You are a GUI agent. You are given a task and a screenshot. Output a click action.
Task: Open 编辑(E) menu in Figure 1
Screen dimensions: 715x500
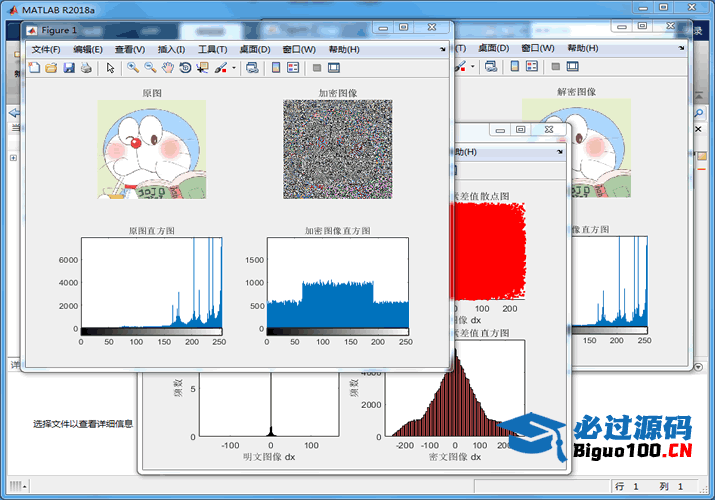click(x=88, y=49)
